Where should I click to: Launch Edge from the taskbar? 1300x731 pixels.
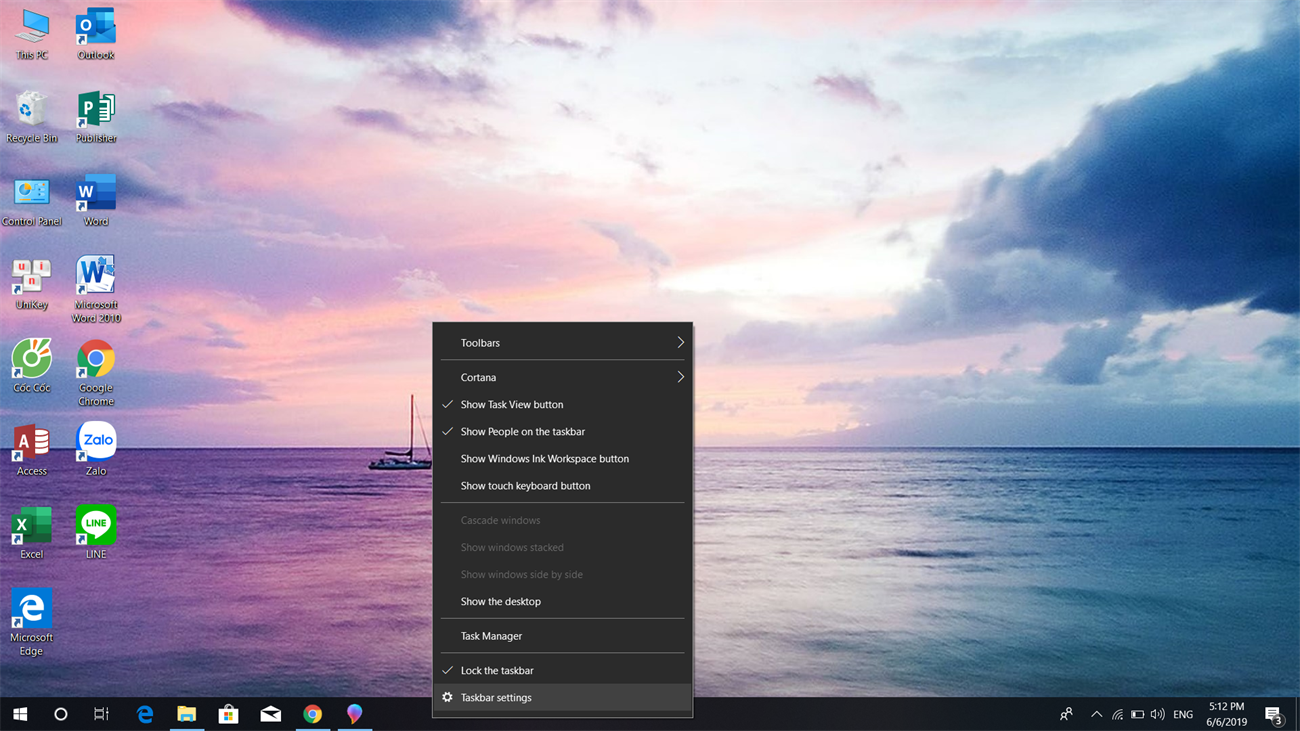pyautogui.click(x=145, y=714)
